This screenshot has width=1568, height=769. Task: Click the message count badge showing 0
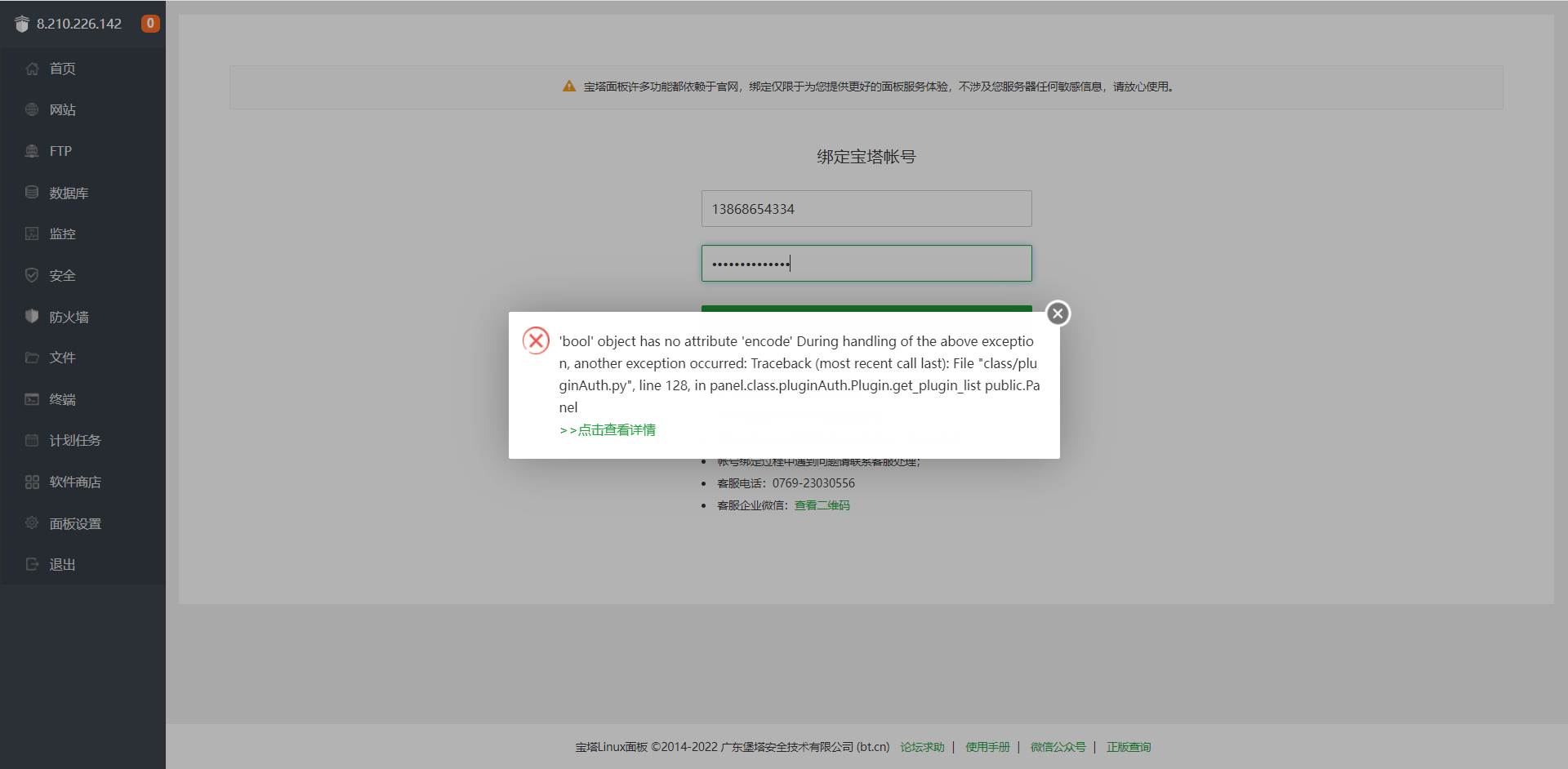point(149,24)
